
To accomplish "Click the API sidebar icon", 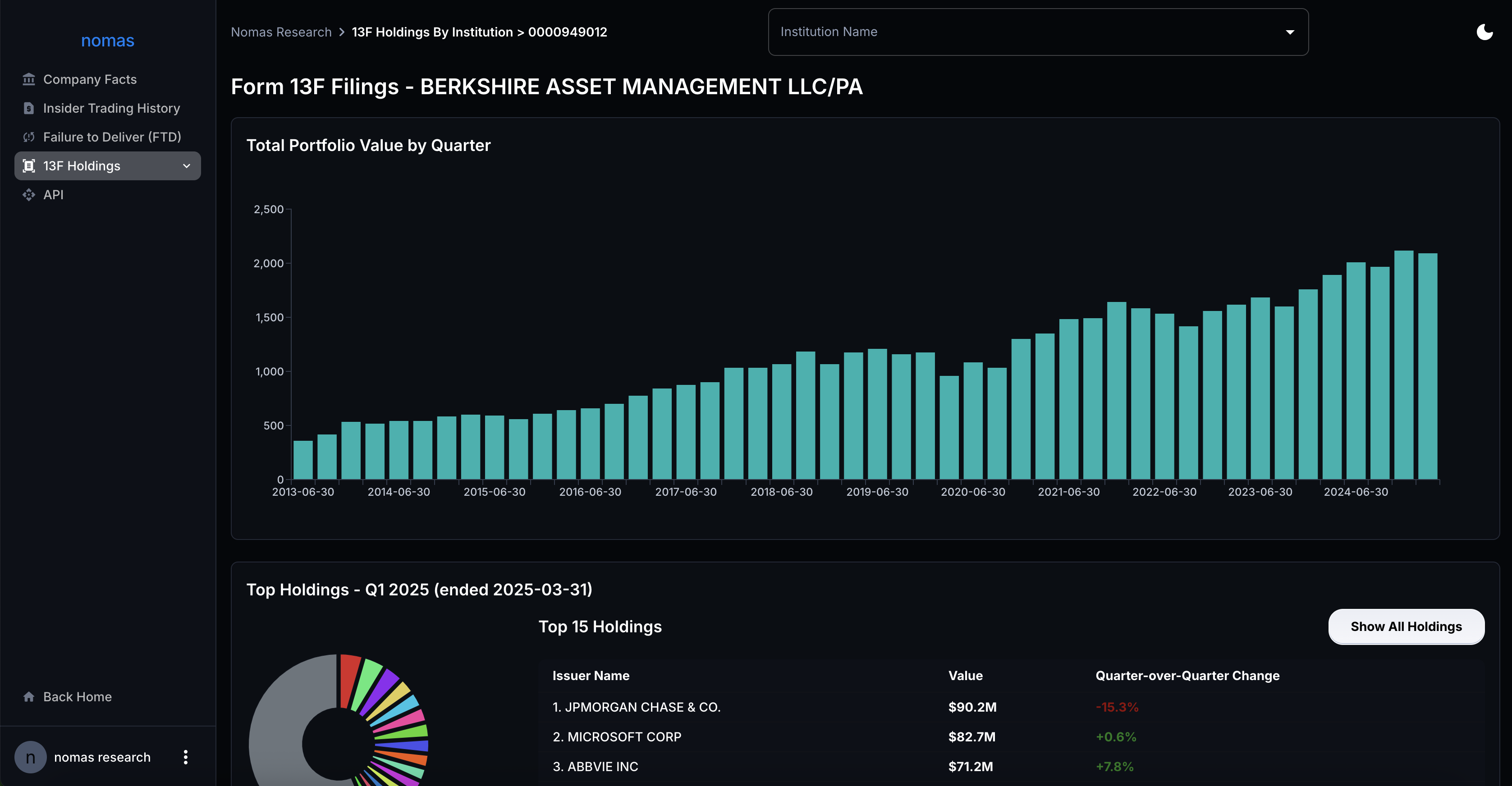I will click(x=29, y=195).
